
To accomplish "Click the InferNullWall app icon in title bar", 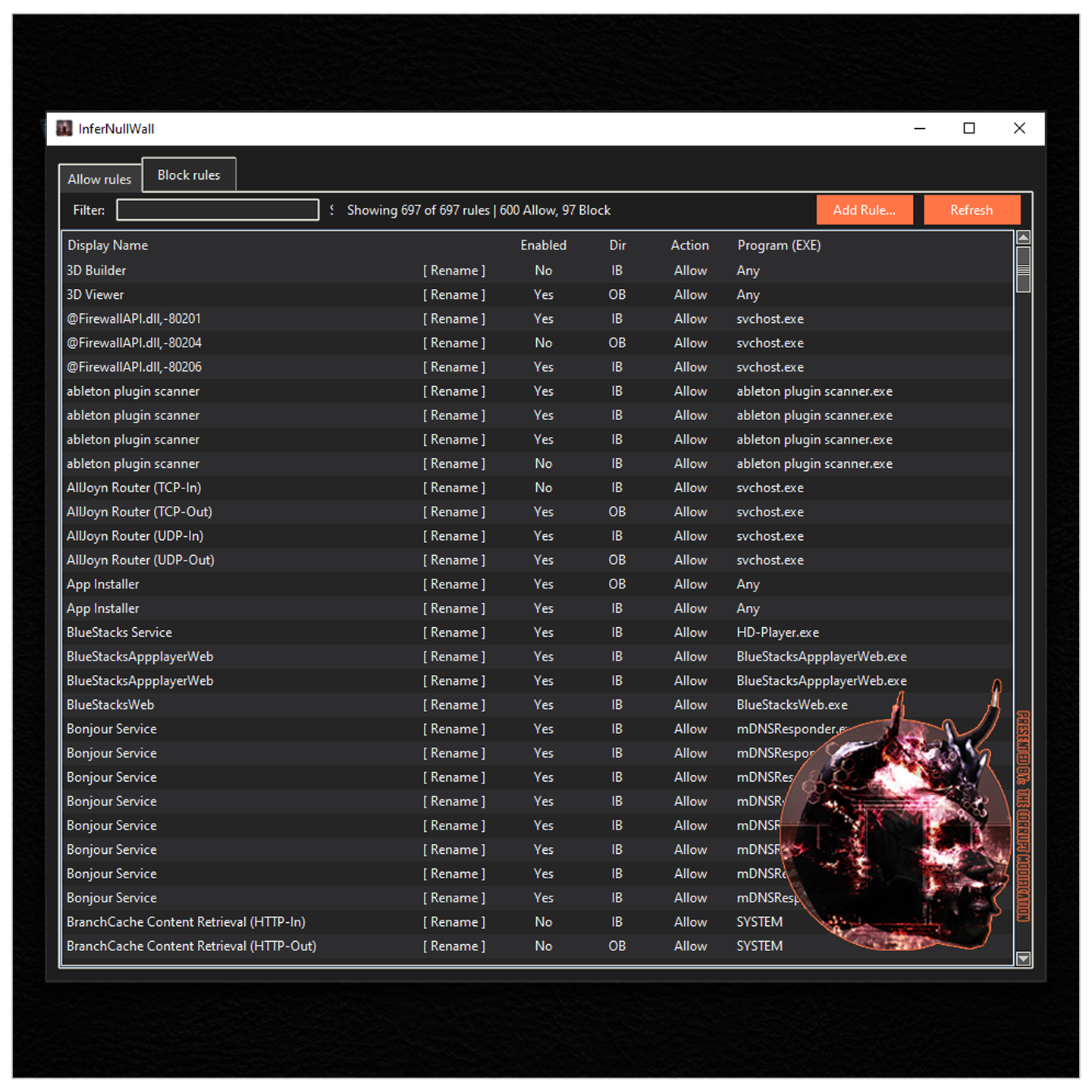I will 64,129.
